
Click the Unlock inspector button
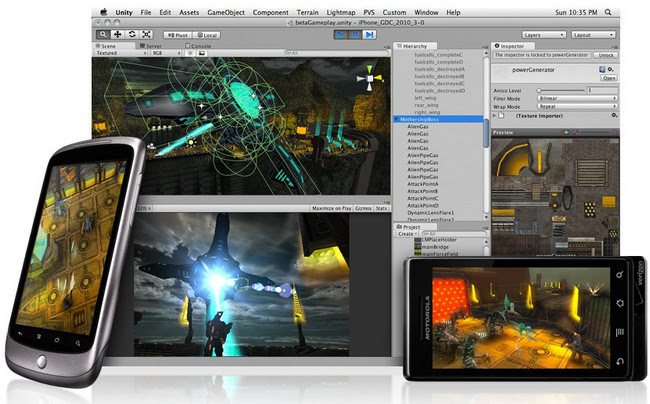tap(606, 55)
